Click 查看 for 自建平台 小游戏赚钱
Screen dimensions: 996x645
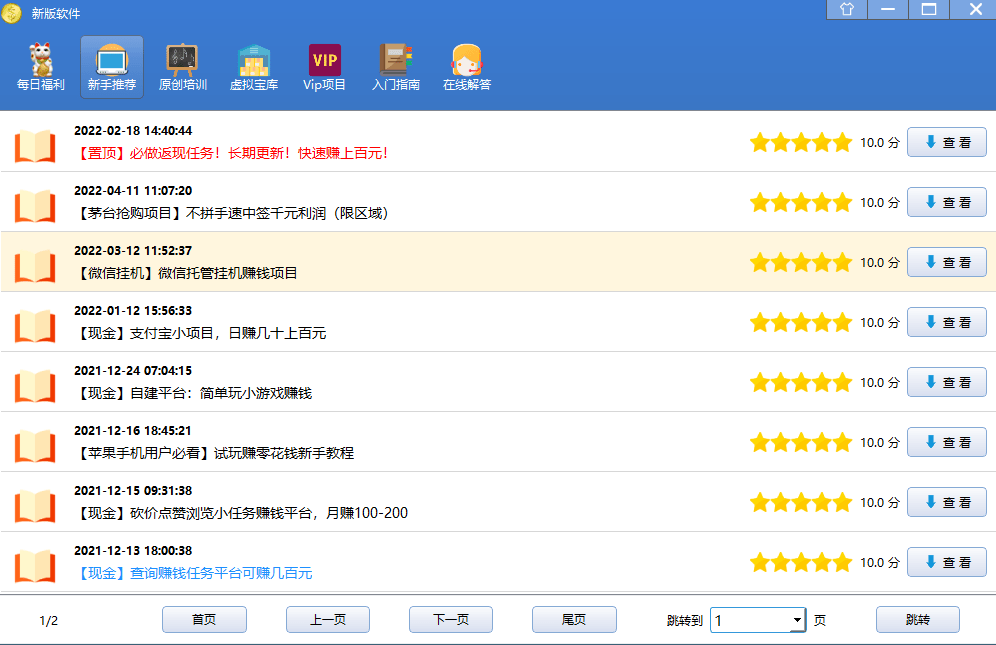click(946, 383)
